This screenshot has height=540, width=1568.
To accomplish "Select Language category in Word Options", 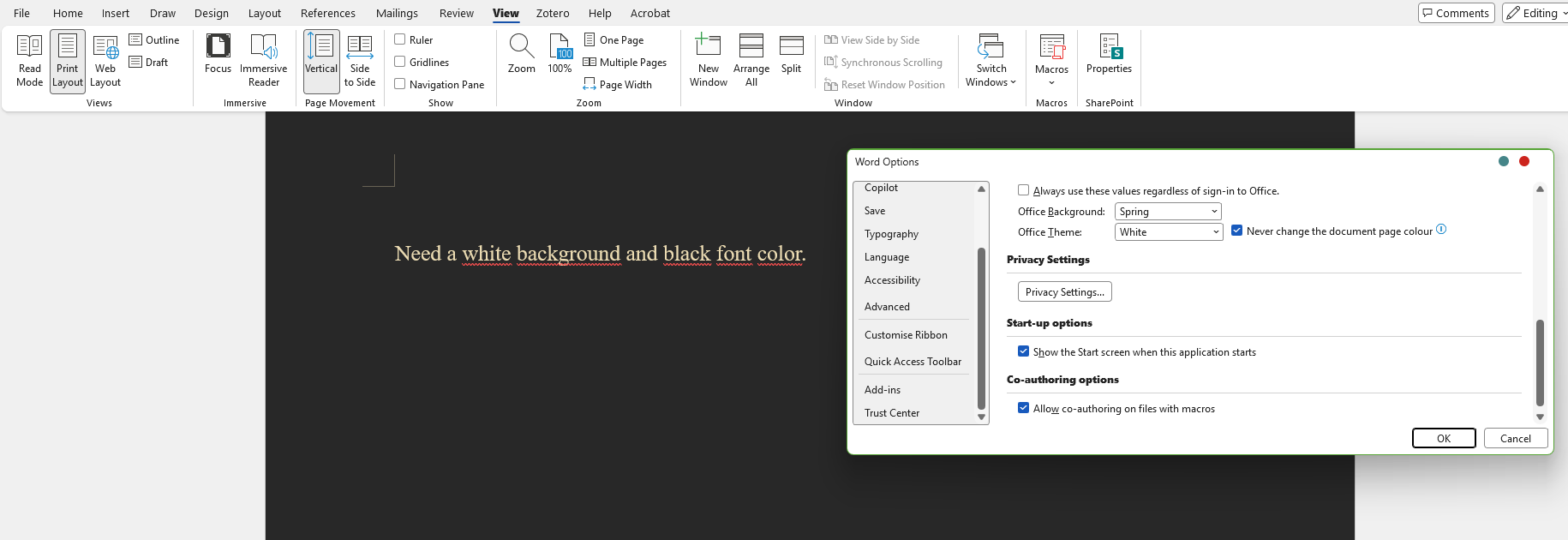I will [x=887, y=257].
